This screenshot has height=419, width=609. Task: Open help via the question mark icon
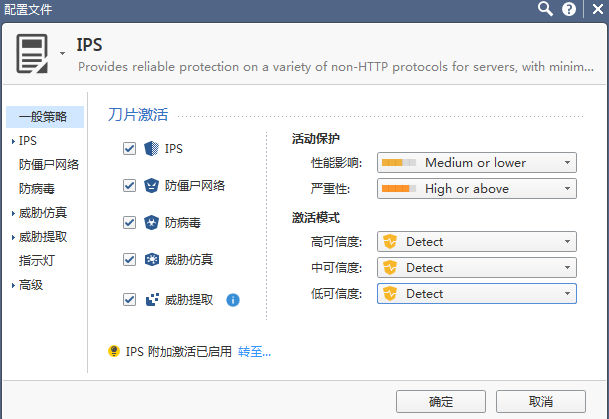(569, 9)
